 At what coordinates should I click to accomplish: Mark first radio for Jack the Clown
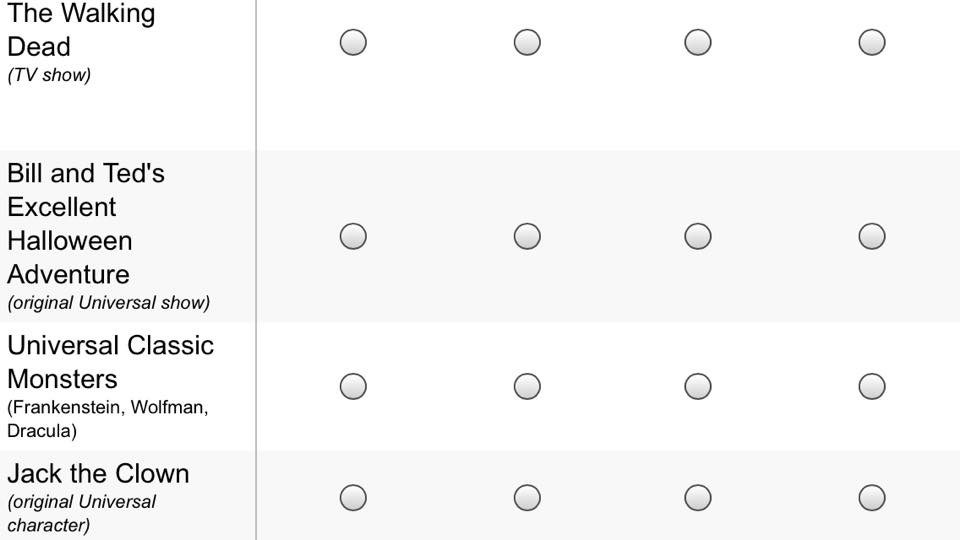click(x=353, y=498)
